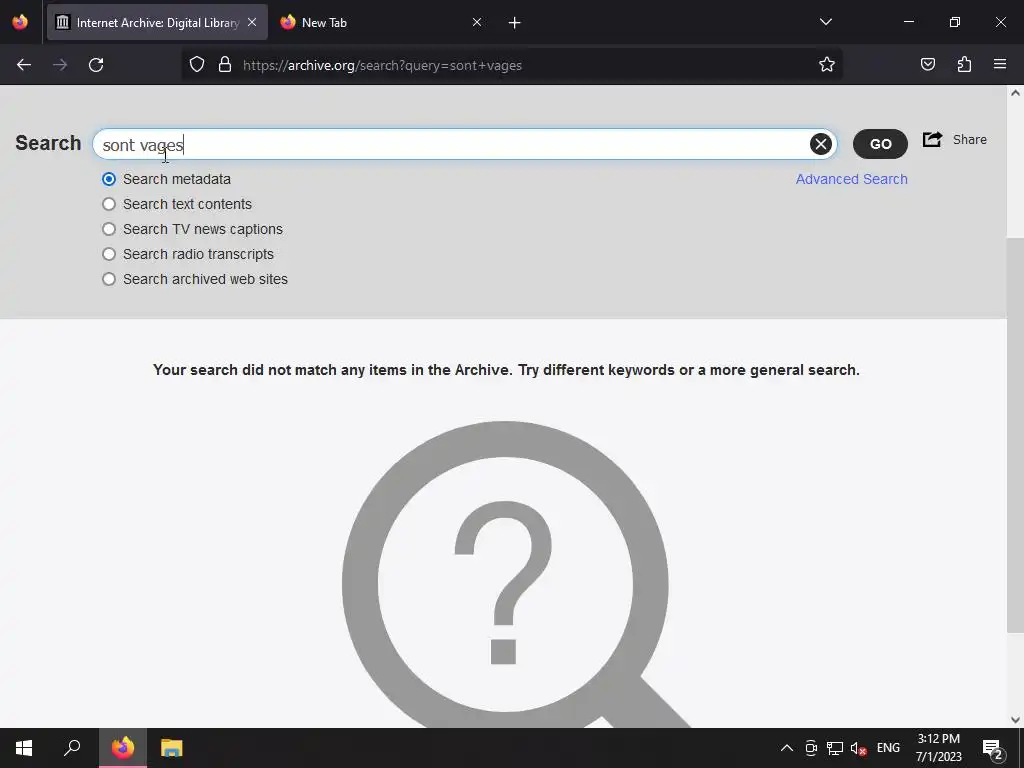Viewport: 1024px width, 768px height.
Task: Open the Firefox hamburger application menu
Action: [x=1000, y=65]
